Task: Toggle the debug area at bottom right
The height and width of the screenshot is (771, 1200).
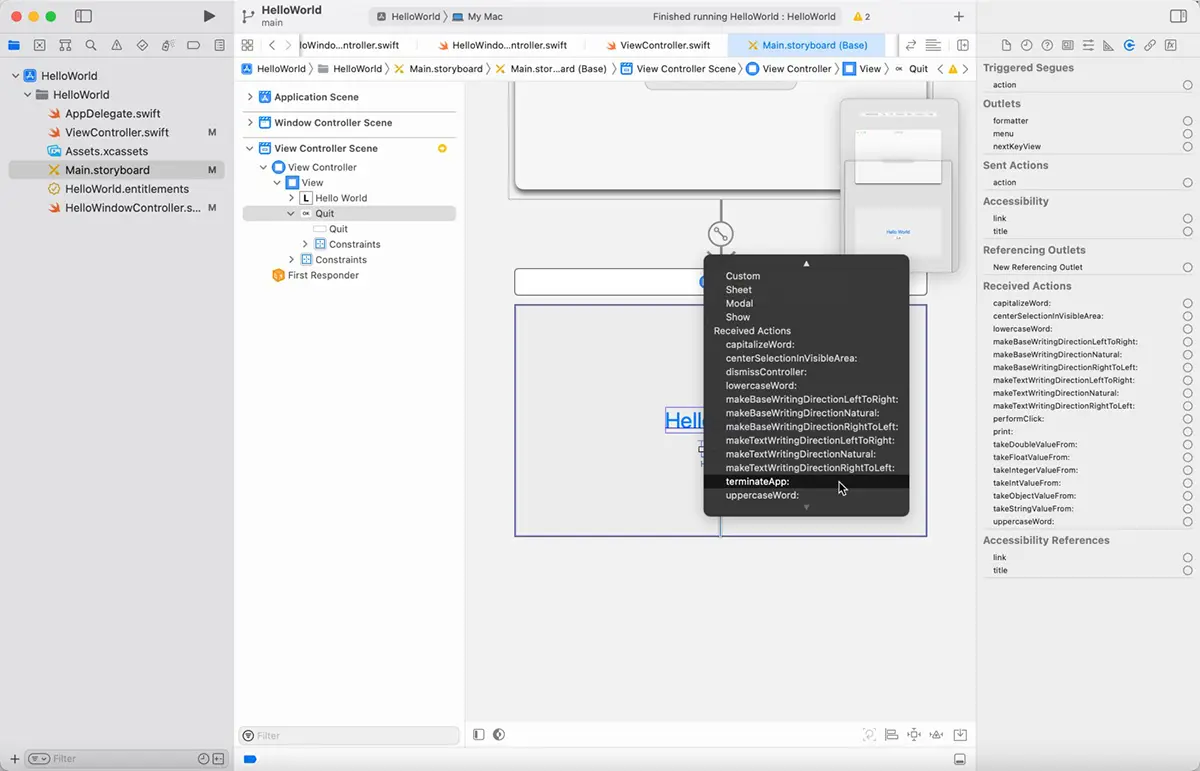Action: click(x=960, y=759)
